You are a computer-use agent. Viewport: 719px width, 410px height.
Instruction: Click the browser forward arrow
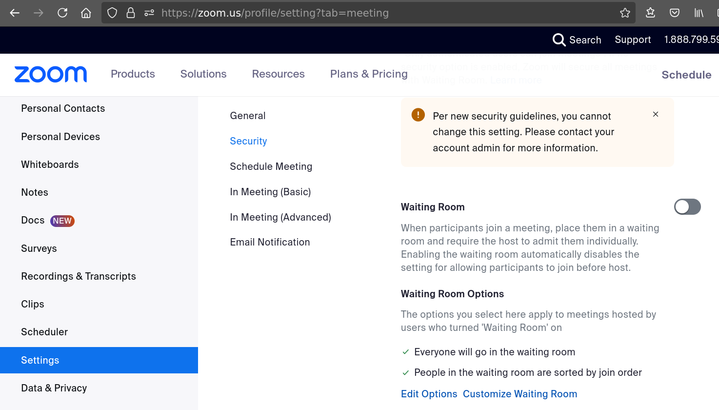point(38,13)
